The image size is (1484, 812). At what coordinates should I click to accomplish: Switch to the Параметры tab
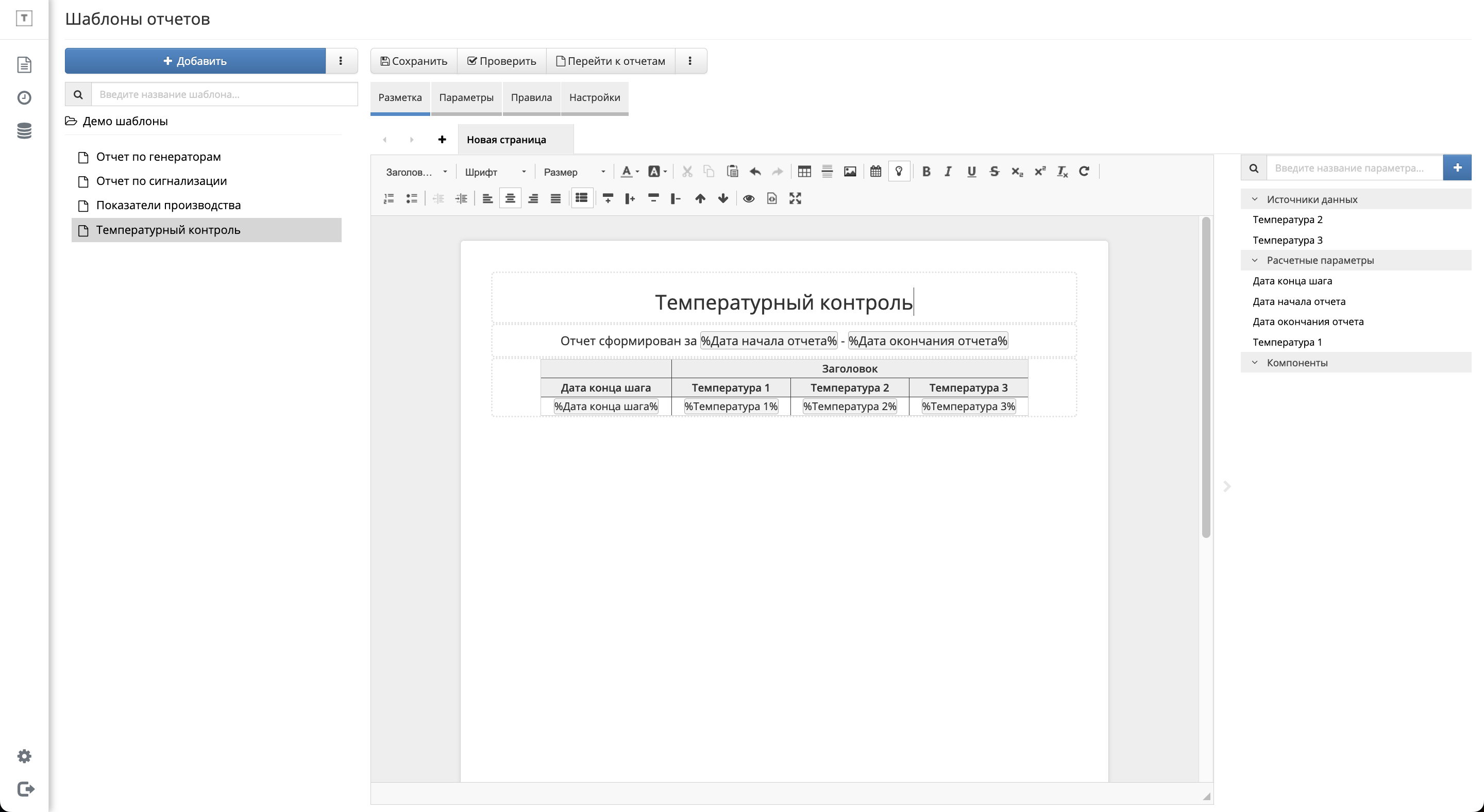467,97
